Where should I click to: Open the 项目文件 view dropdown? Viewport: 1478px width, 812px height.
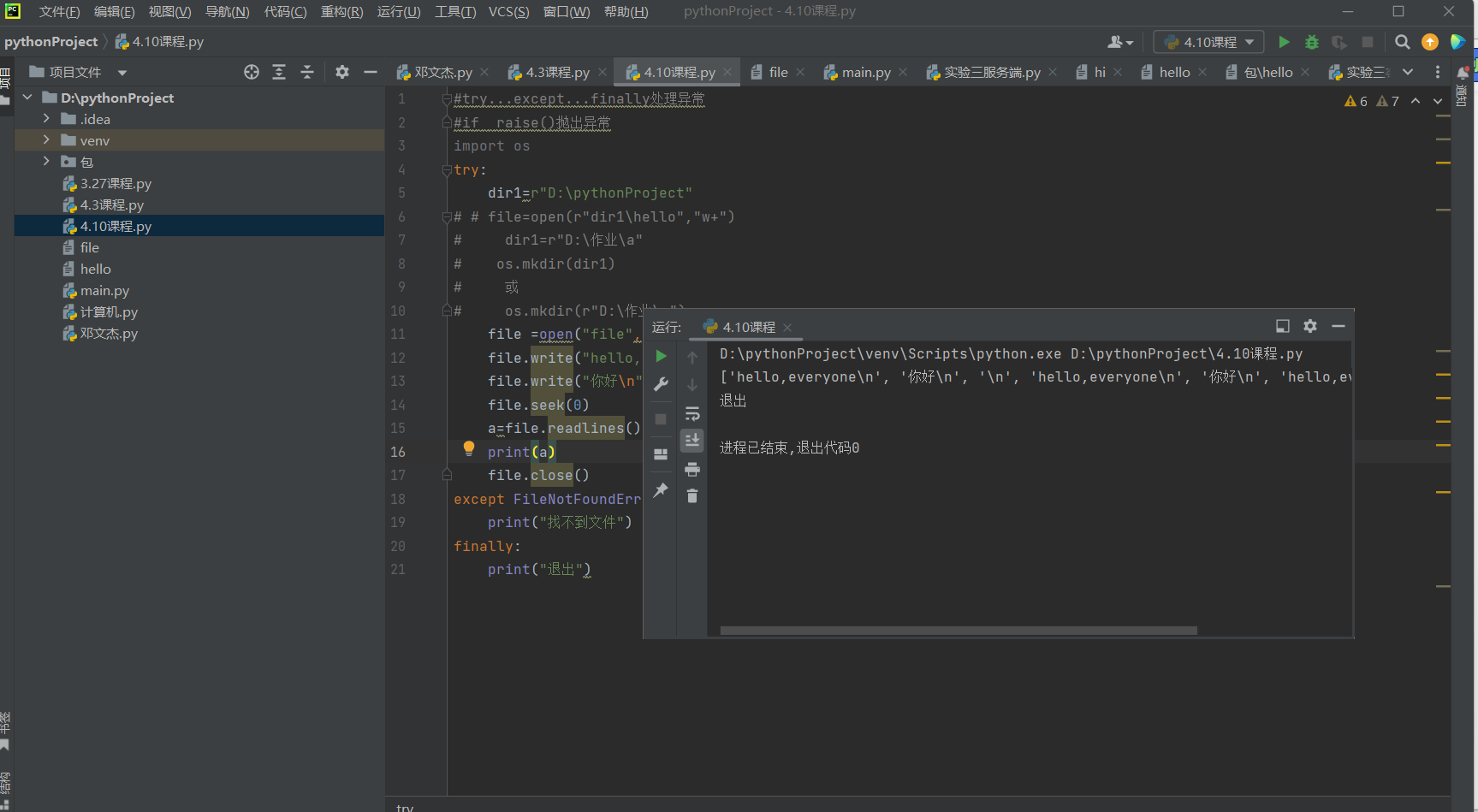[x=122, y=73]
